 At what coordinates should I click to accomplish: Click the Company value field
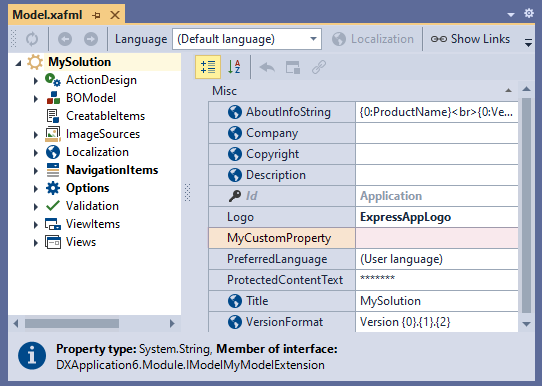click(x=437, y=133)
